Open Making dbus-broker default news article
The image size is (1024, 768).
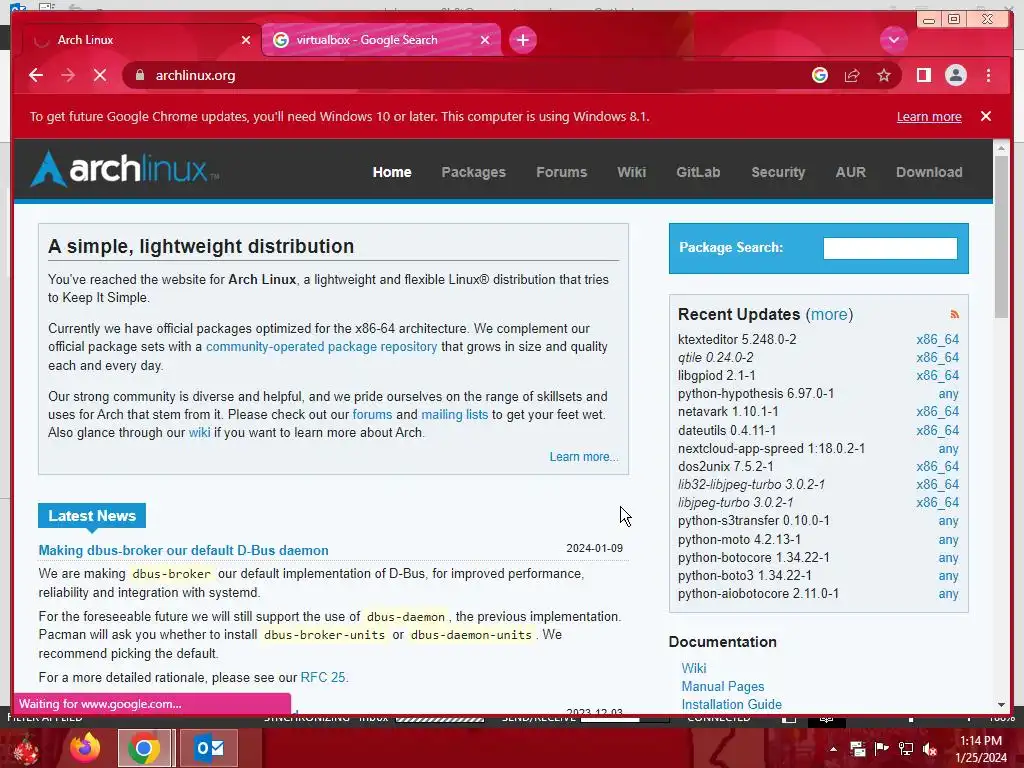click(184, 551)
